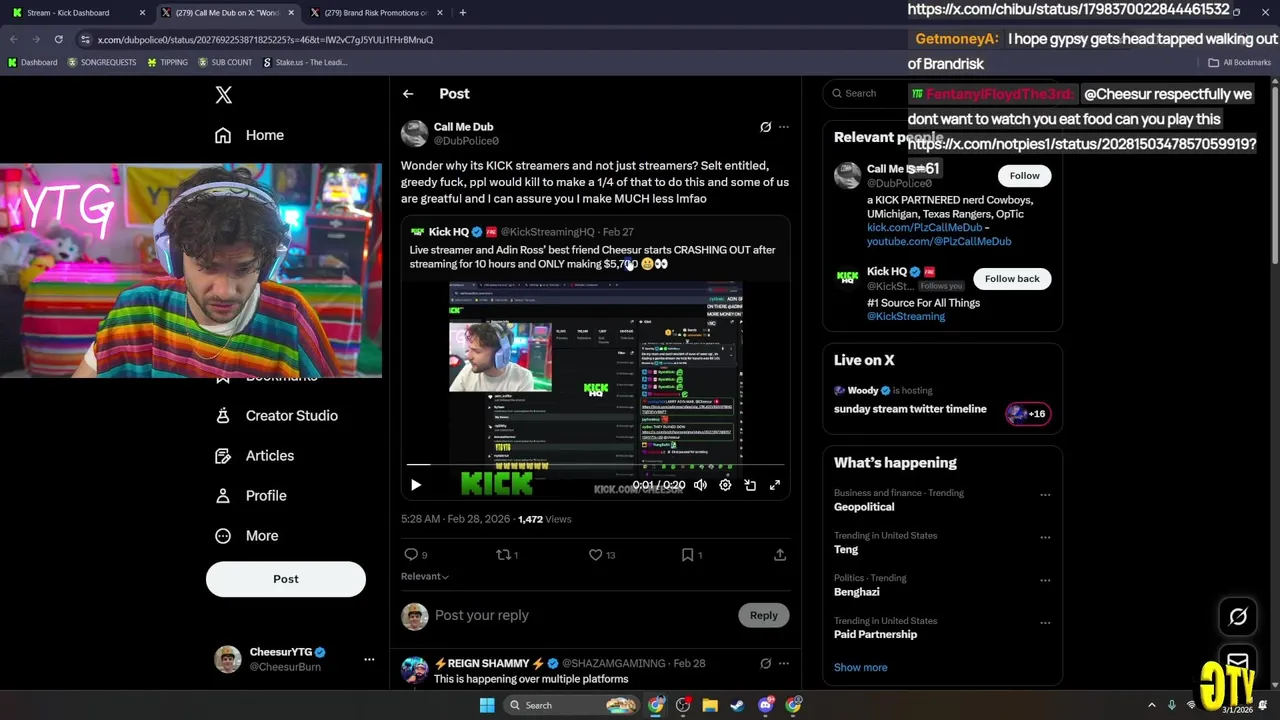Open the TIPPING bookmark
Image resolution: width=1280 pixels, height=720 pixels.
tap(167, 62)
